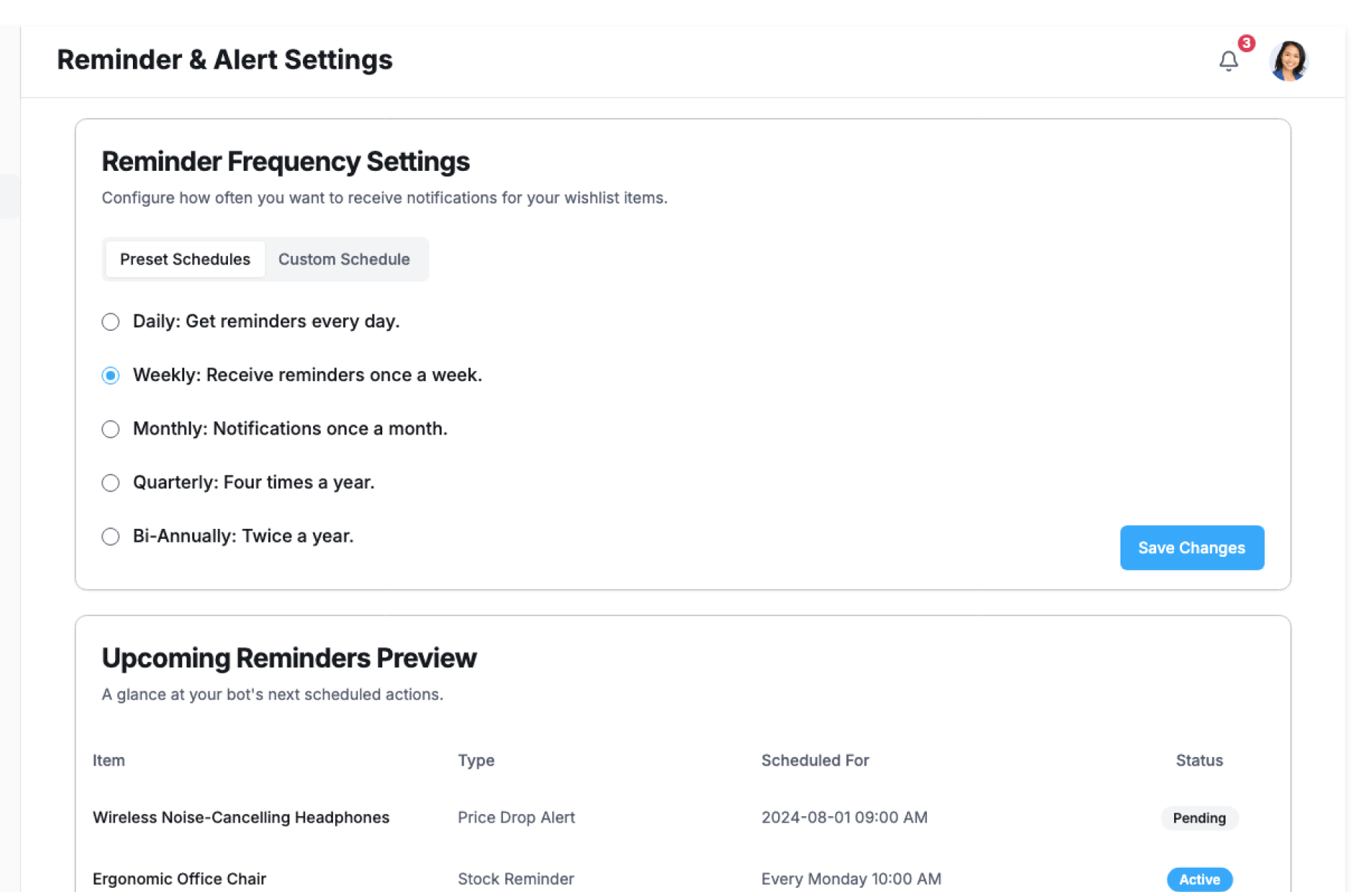Open Ergonomic Office Chair row
1372x892 pixels.
[x=179, y=879]
